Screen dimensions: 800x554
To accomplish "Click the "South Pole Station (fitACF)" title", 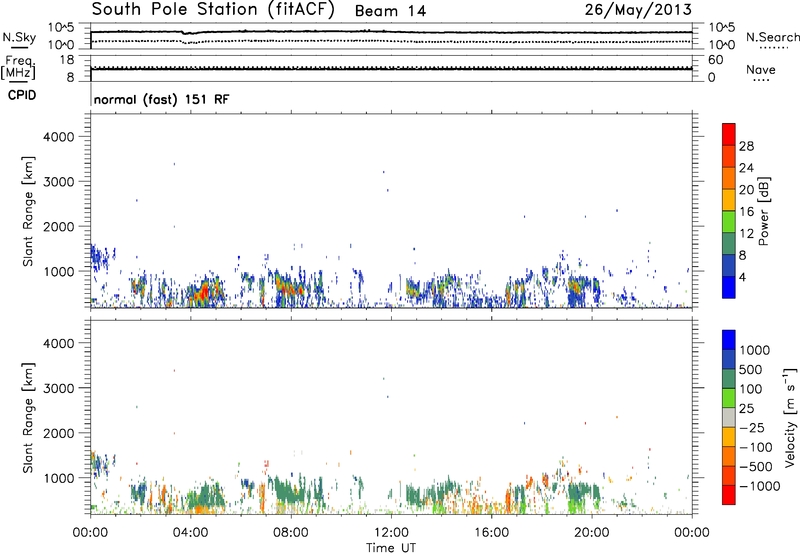I will (x=213, y=10).
